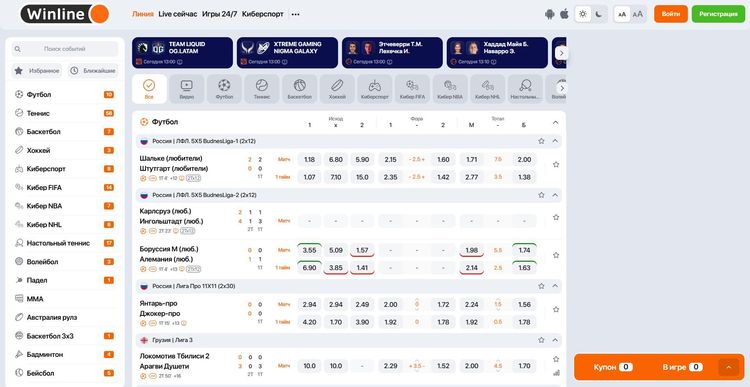750x387 pixels.
Task: Click the Winline logo
Action: 65,14
